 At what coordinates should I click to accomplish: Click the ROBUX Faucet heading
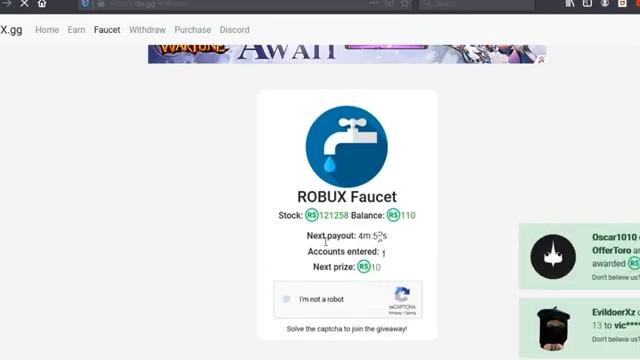pyautogui.click(x=347, y=197)
